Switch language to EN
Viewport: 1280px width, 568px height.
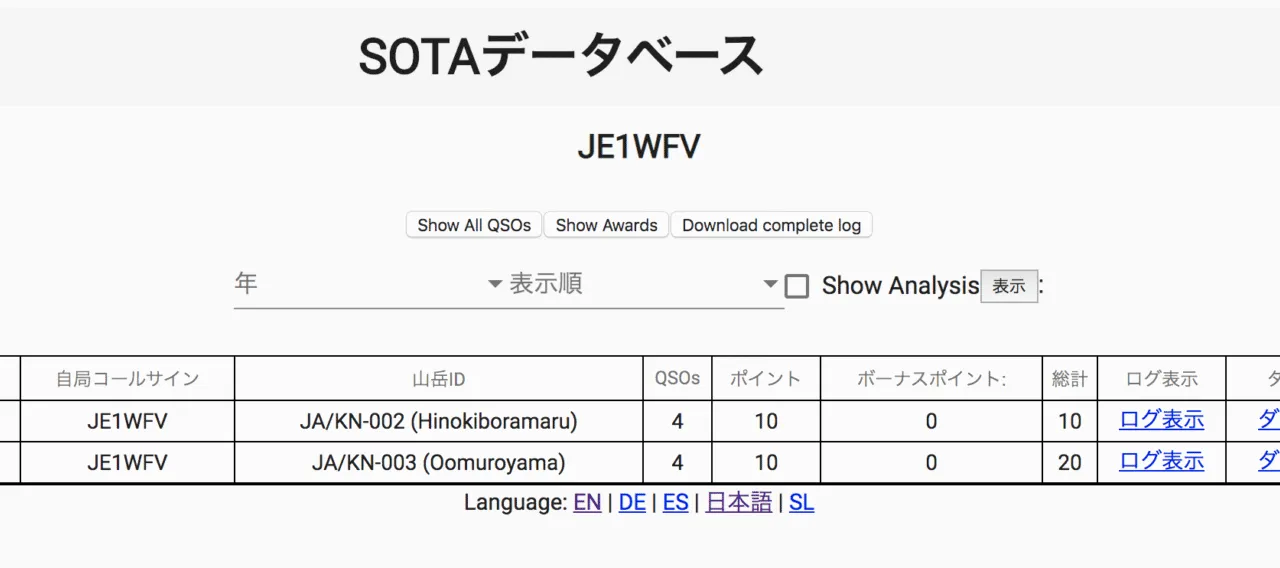pyautogui.click(x=587, y=502)
